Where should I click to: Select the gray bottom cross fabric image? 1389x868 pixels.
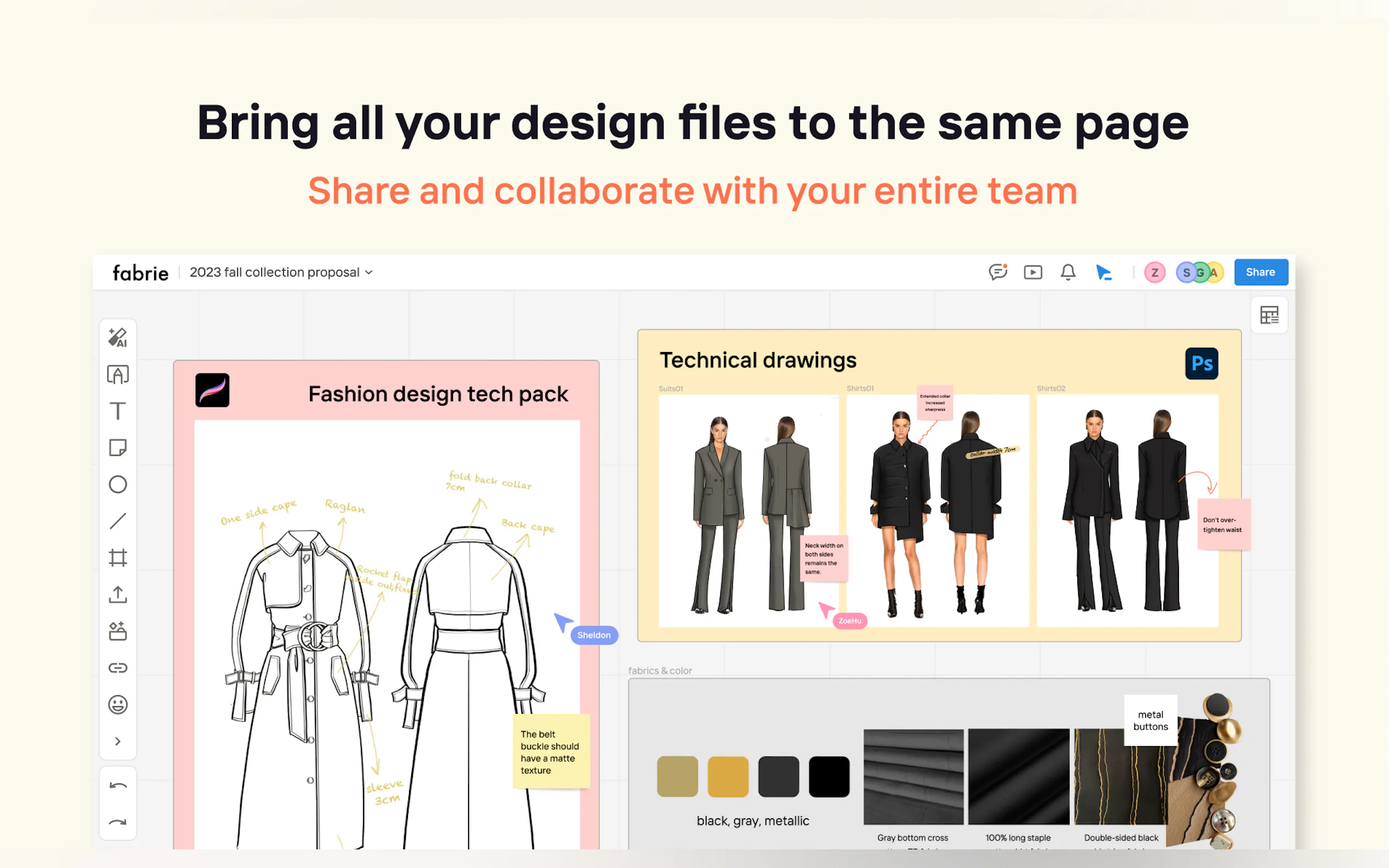point(913,777)
